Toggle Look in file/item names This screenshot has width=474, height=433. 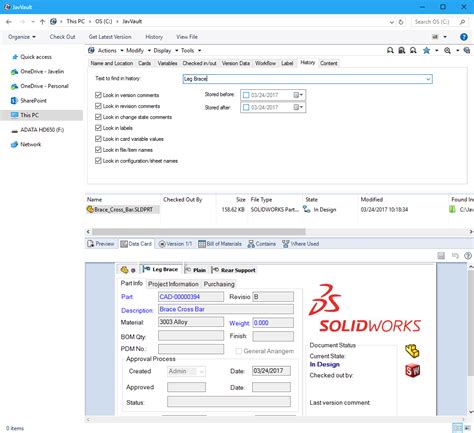pyautogui.click(x=98, y=150)
